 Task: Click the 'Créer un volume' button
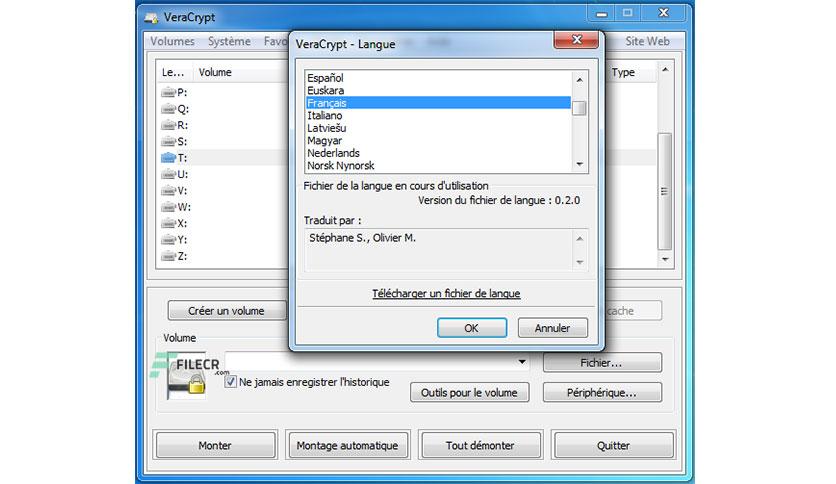tap(227, 311)
